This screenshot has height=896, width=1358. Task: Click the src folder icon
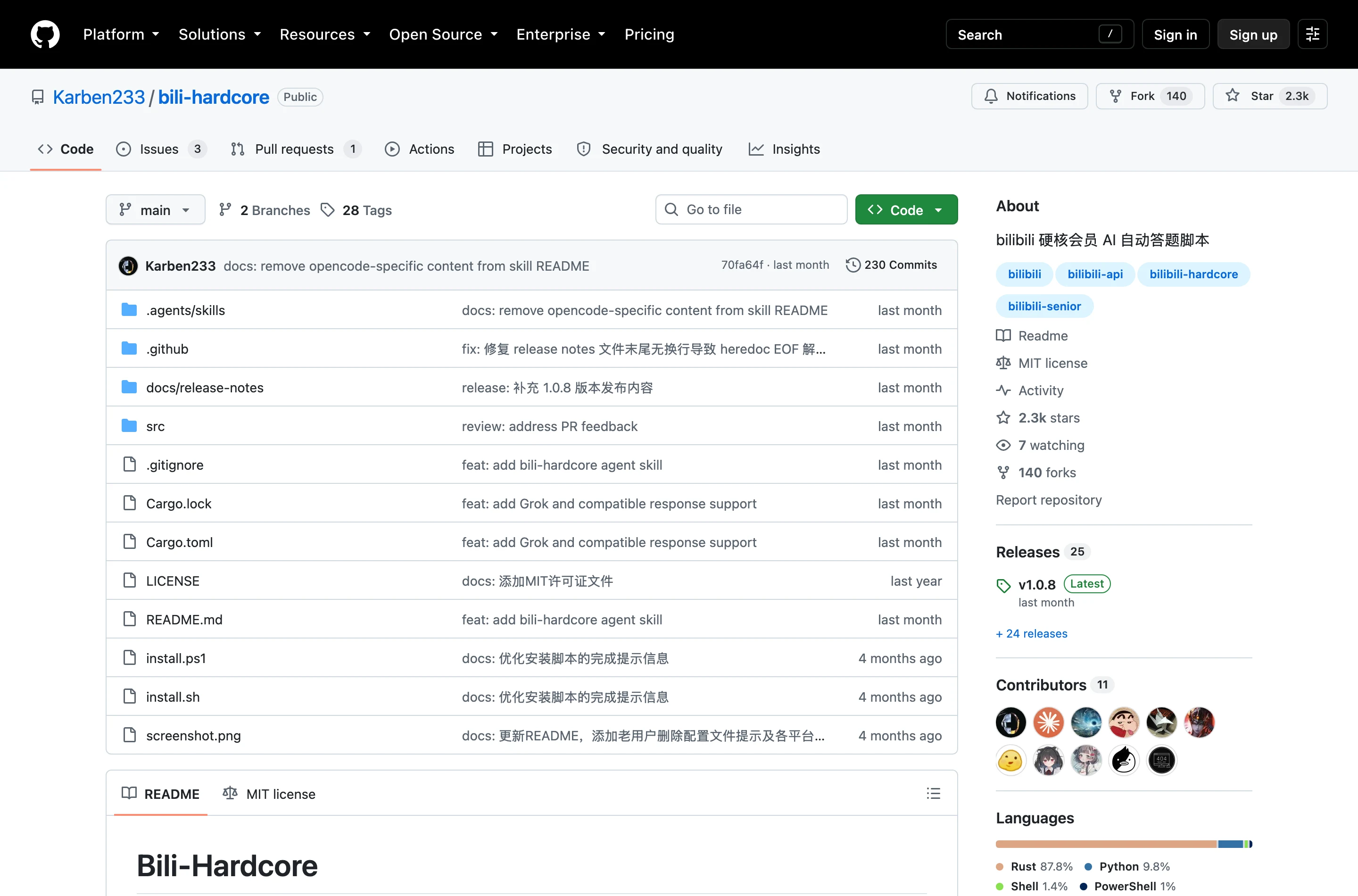[129, 426]
